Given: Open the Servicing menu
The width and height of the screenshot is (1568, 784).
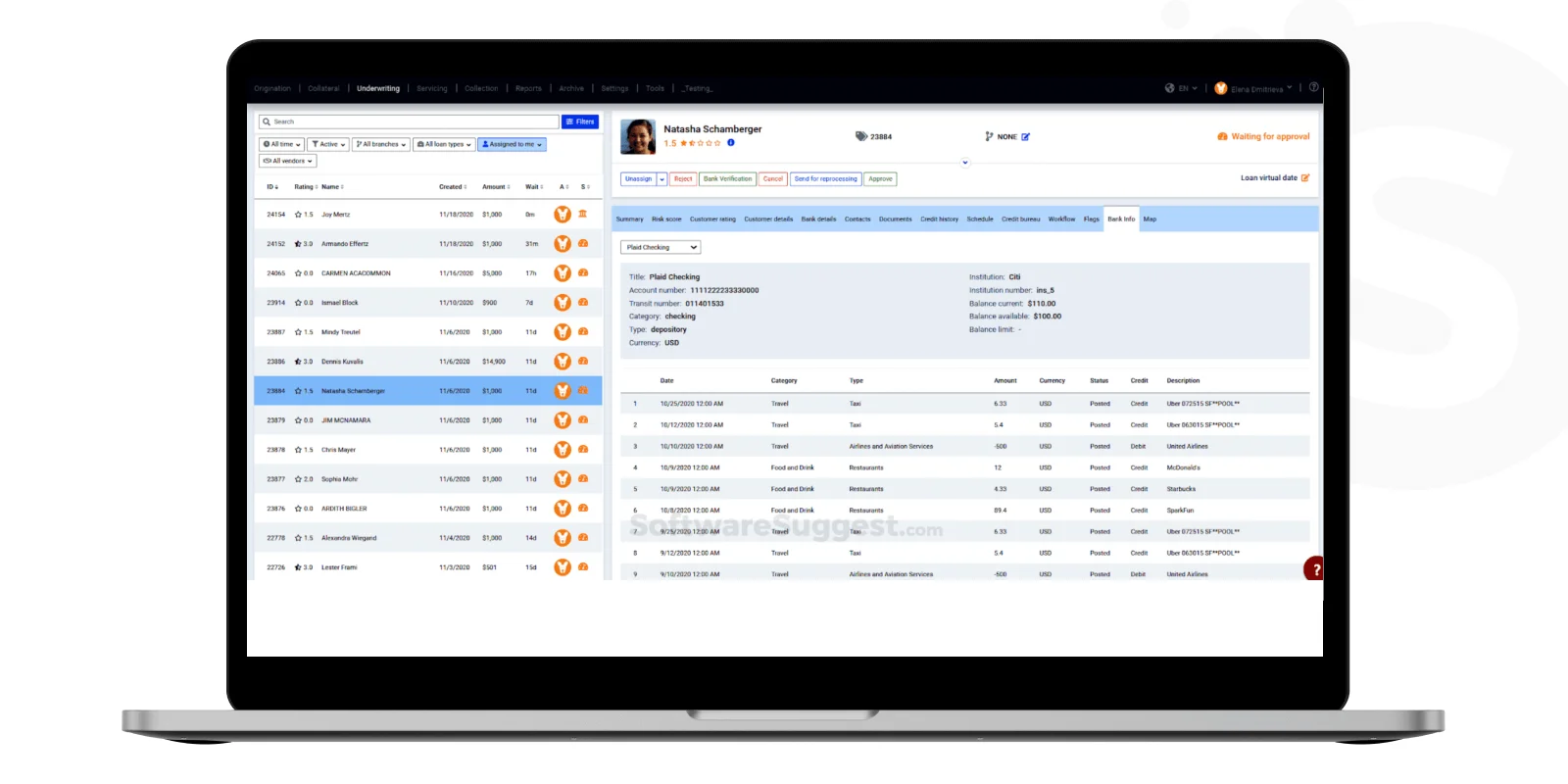Looking at the screenshot, I should 432,88.
